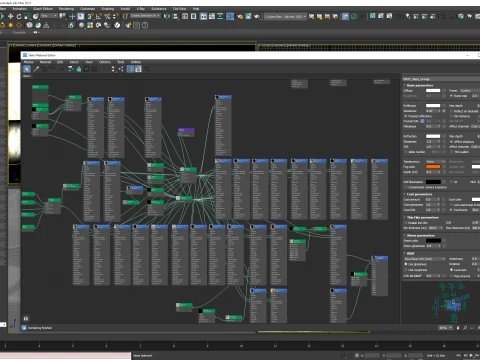Click the teal paint bucket icon in Slate toolbar

point(79,69)
